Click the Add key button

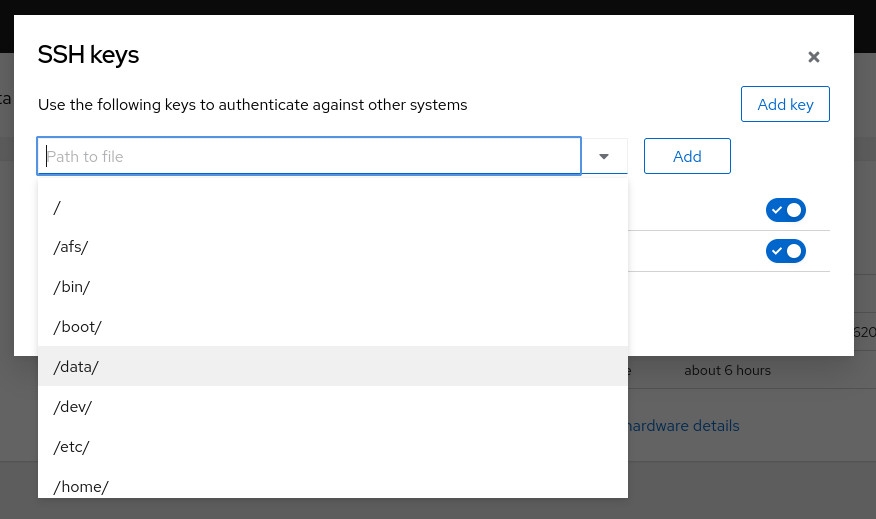pyautogui.click(x=785, y=104)
